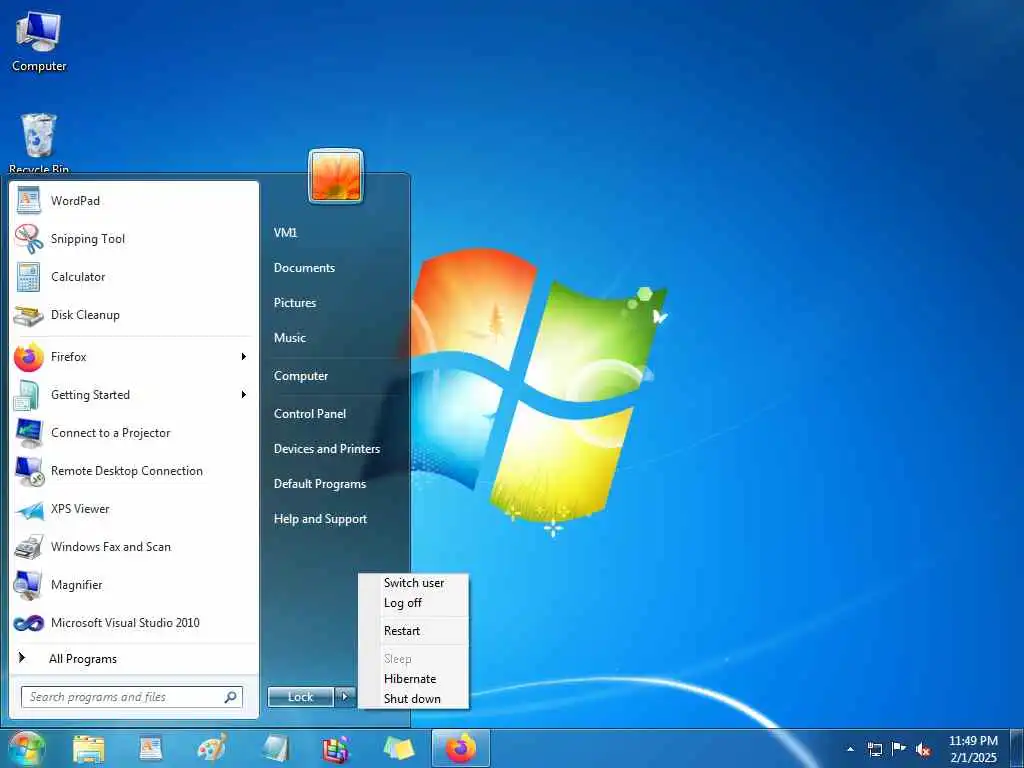The height and width of the screenshot is (768, 1024).
Task: Open the colorful blocks taskbar icon
Action: pos(336,749)
